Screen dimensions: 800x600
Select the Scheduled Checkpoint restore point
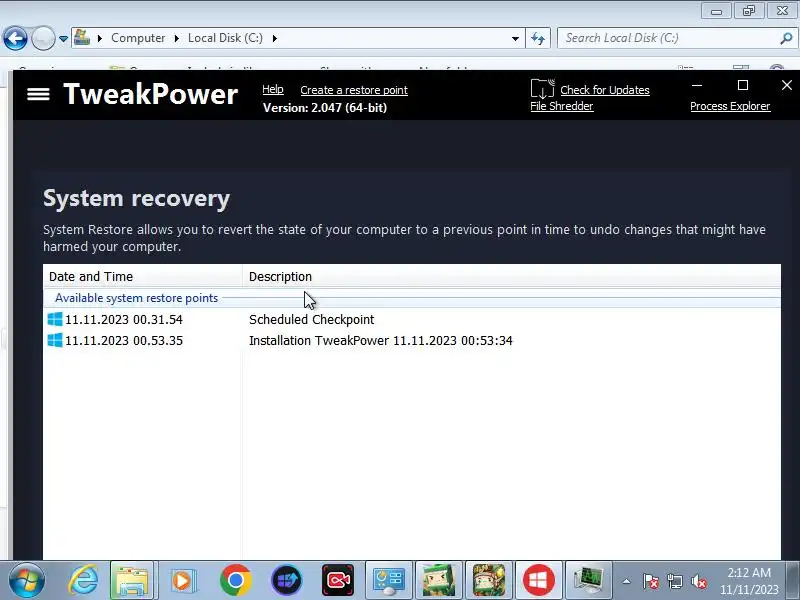pyautogui.click(x=311, y=319)
